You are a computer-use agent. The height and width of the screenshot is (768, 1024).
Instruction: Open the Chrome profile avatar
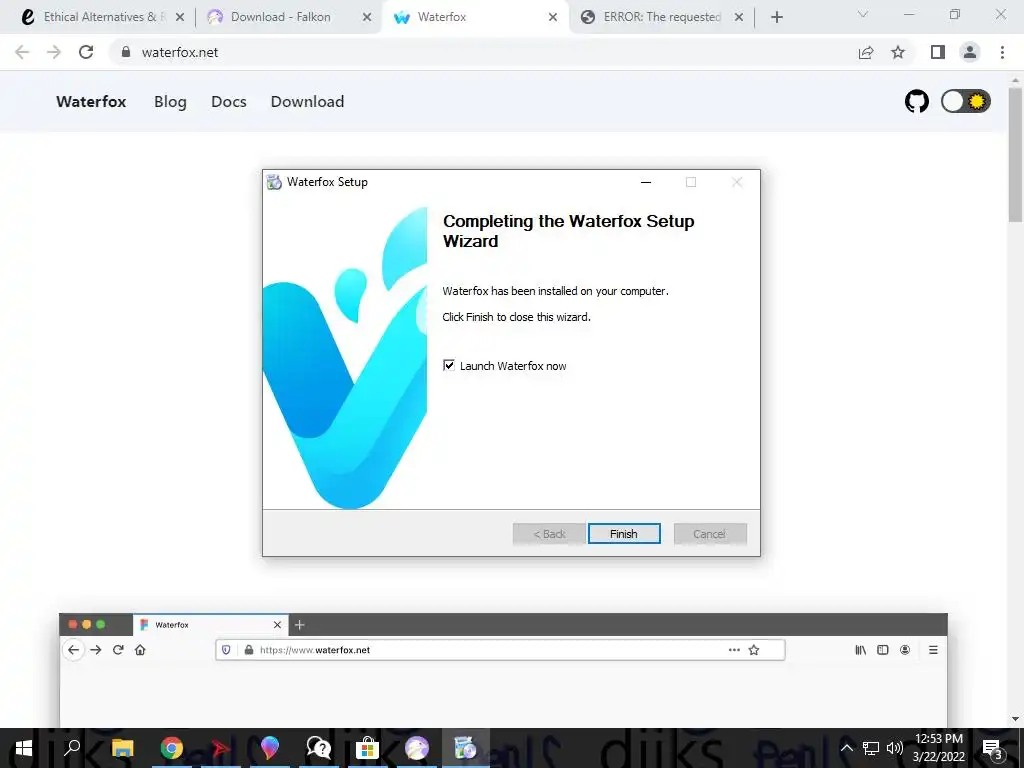click(970, 52)
